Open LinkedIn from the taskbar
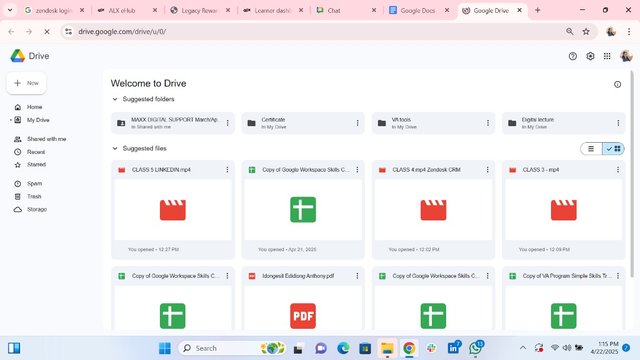The image size is (640, 360). [453, 348]
